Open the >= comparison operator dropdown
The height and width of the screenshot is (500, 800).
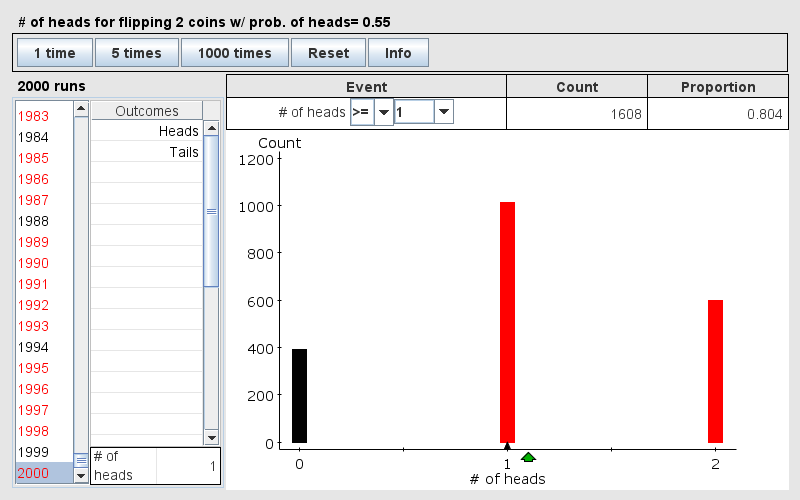(x=383, y=113)
